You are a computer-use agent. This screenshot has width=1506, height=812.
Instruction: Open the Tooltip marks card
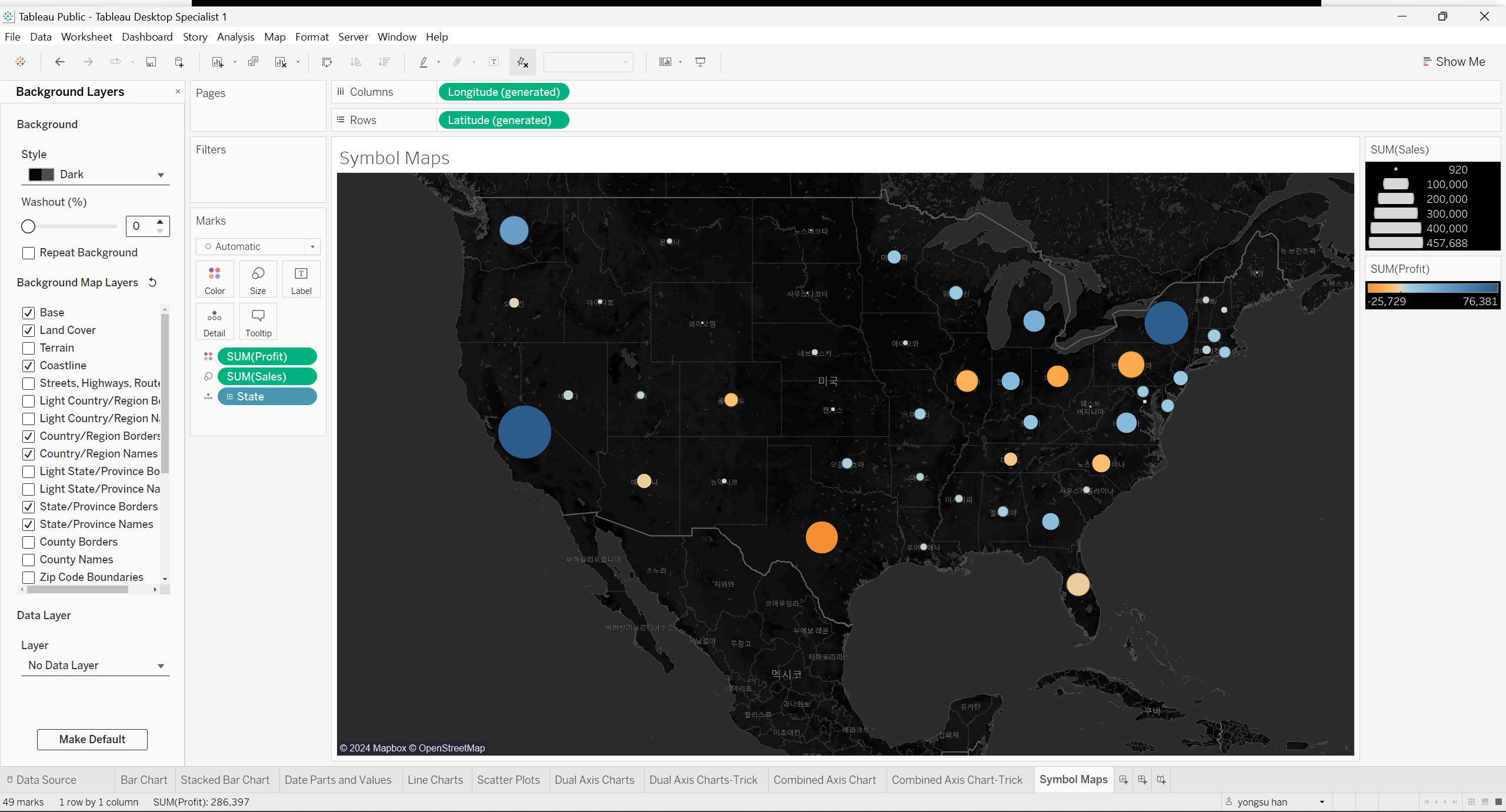click(x=258, y=322)
